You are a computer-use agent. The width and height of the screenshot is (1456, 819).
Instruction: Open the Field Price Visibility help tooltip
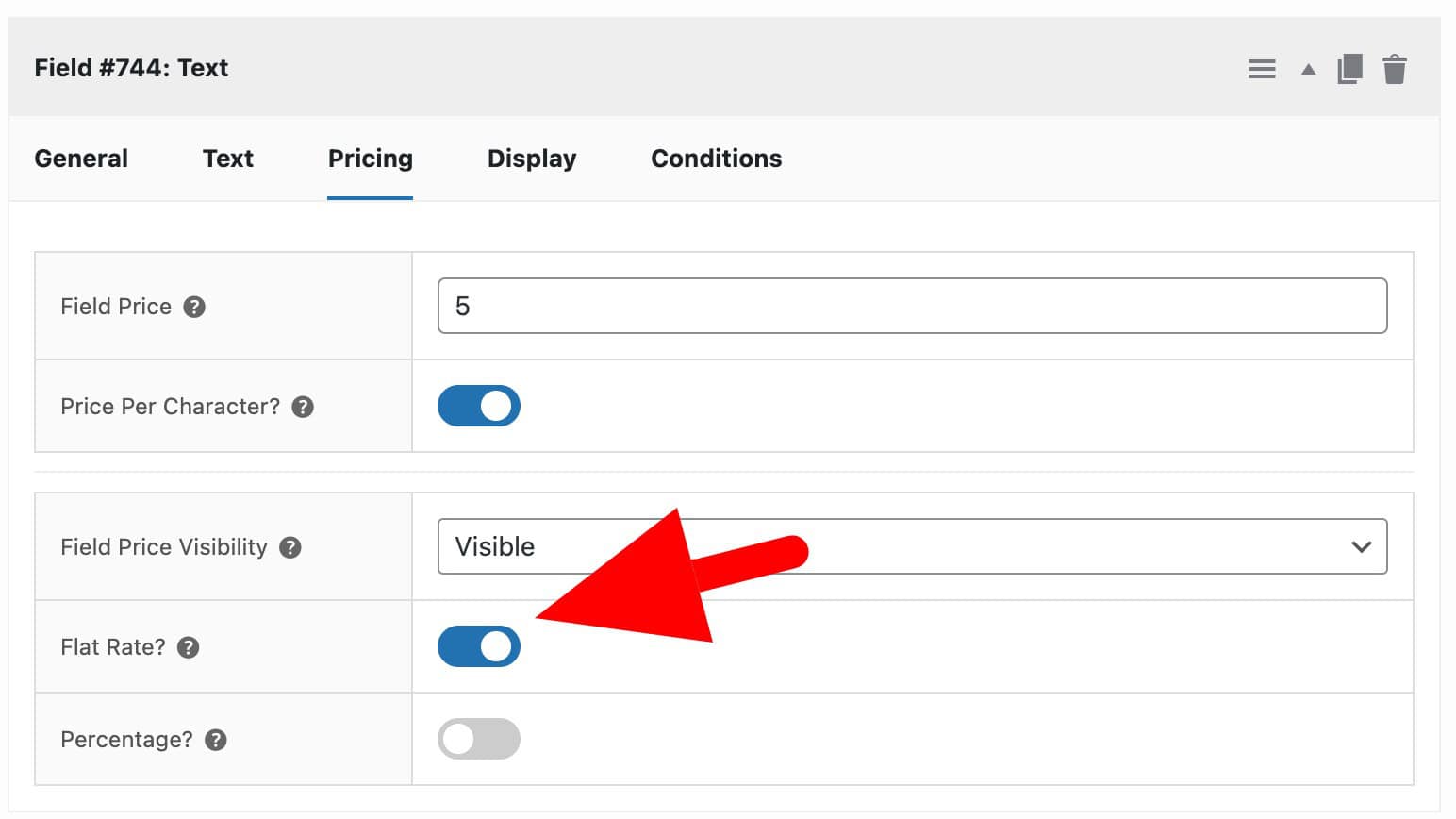click(290, 547)
